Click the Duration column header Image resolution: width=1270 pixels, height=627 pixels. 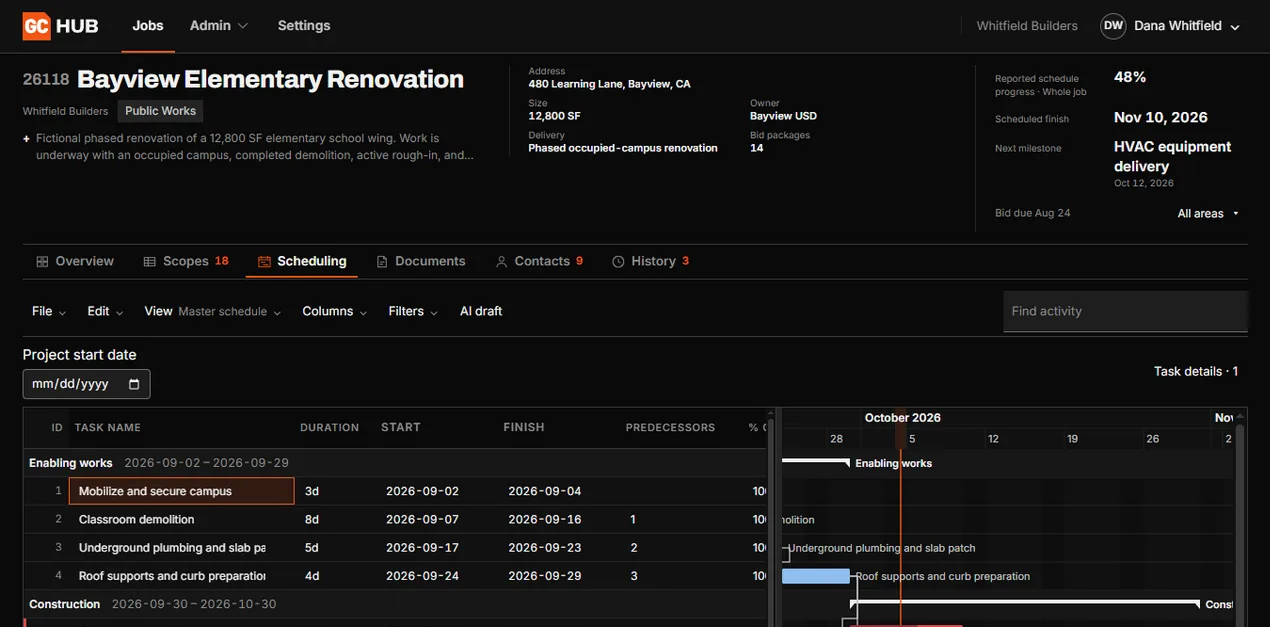point(329,427)
